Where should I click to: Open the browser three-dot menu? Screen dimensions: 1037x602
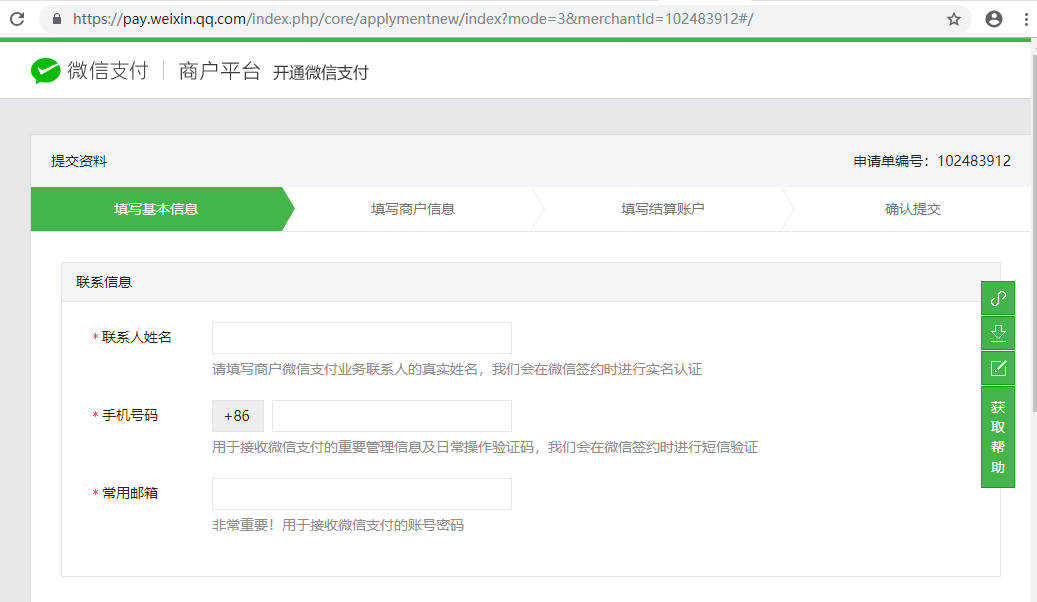pos(1026,19)
